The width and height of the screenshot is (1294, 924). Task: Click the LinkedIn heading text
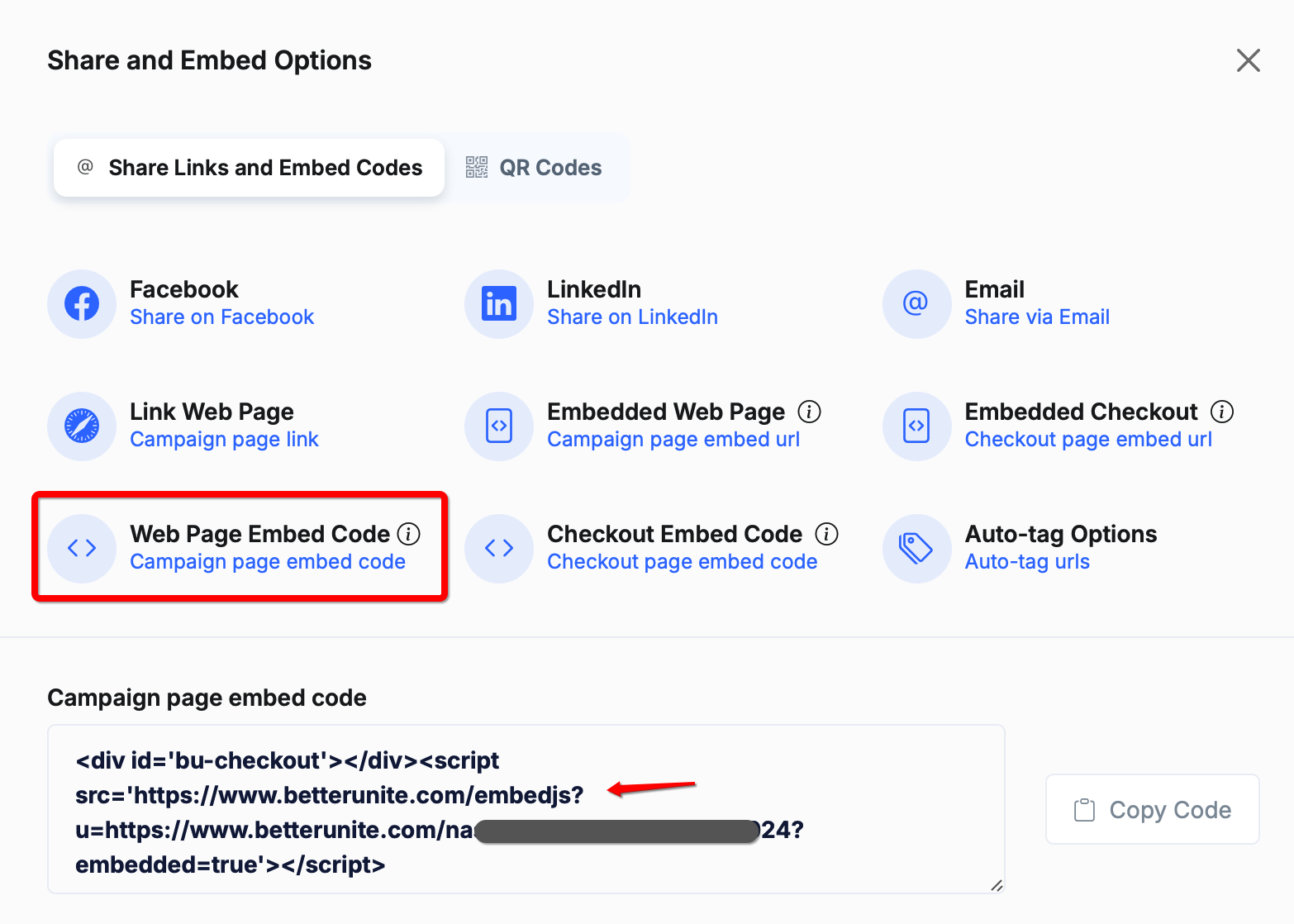[594, 289]
